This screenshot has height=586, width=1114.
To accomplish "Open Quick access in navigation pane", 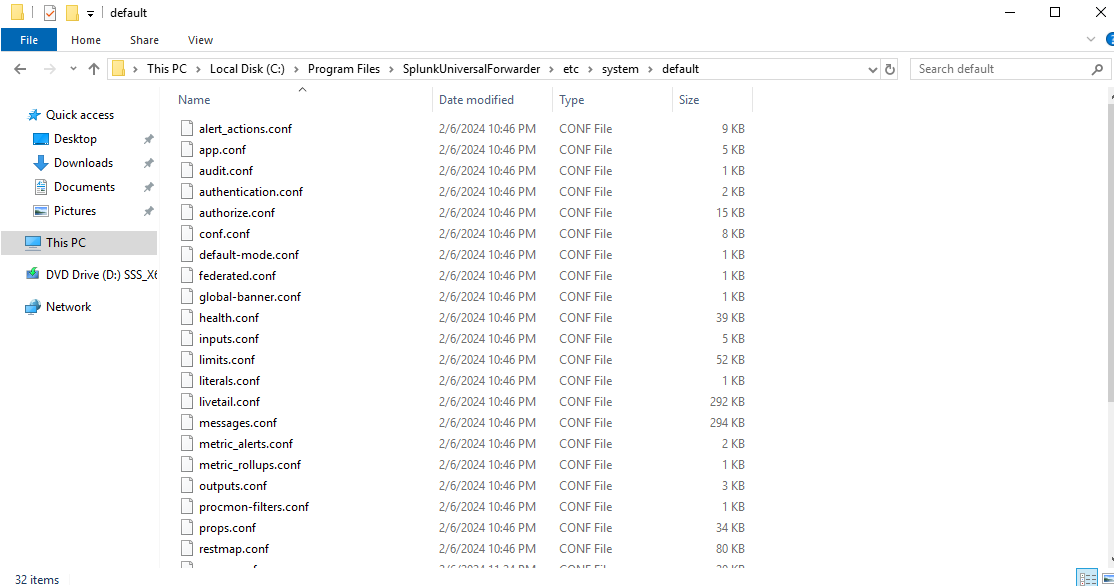I will point(80,115).
